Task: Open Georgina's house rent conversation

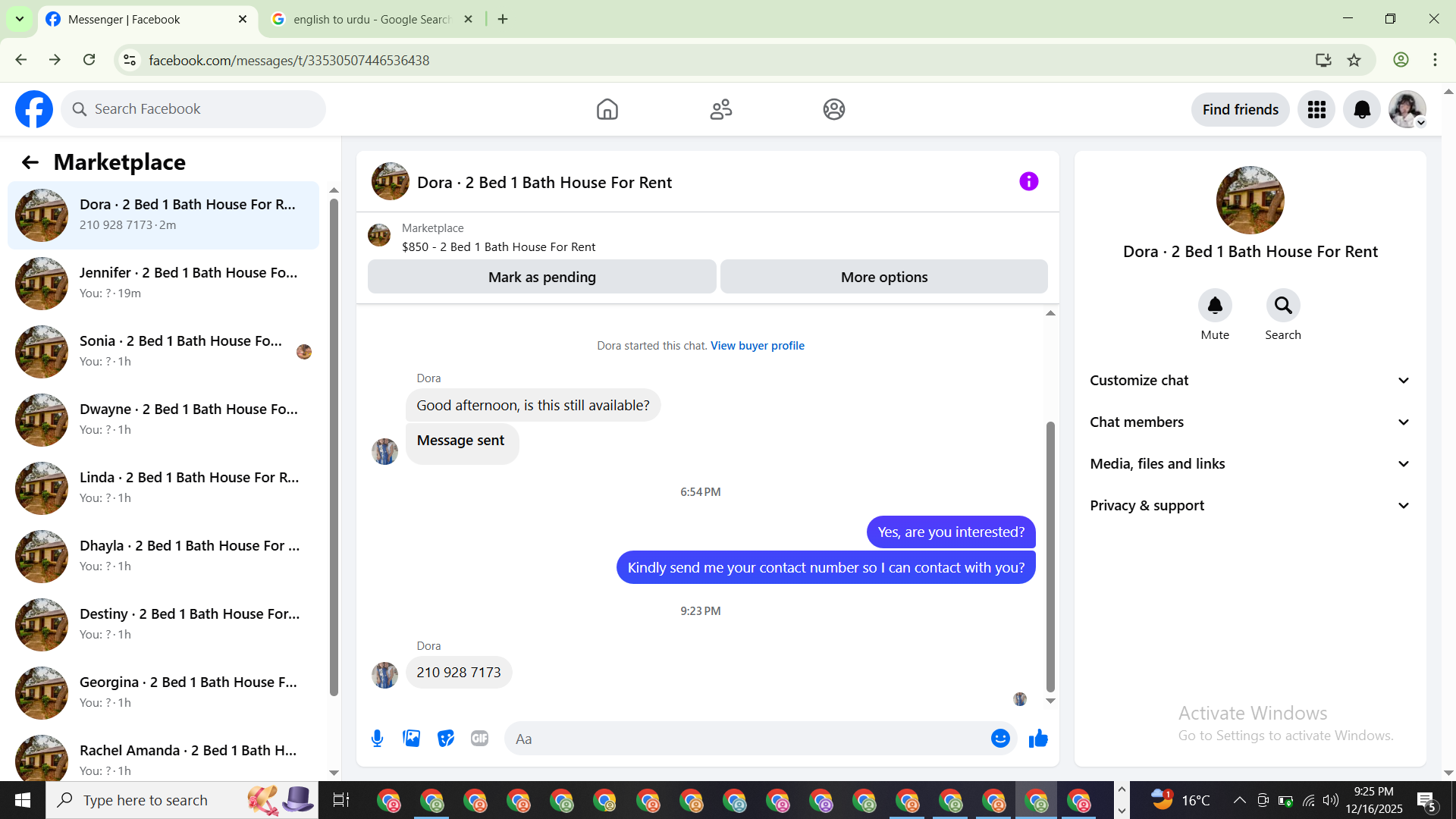Action: tap(163, 692)
